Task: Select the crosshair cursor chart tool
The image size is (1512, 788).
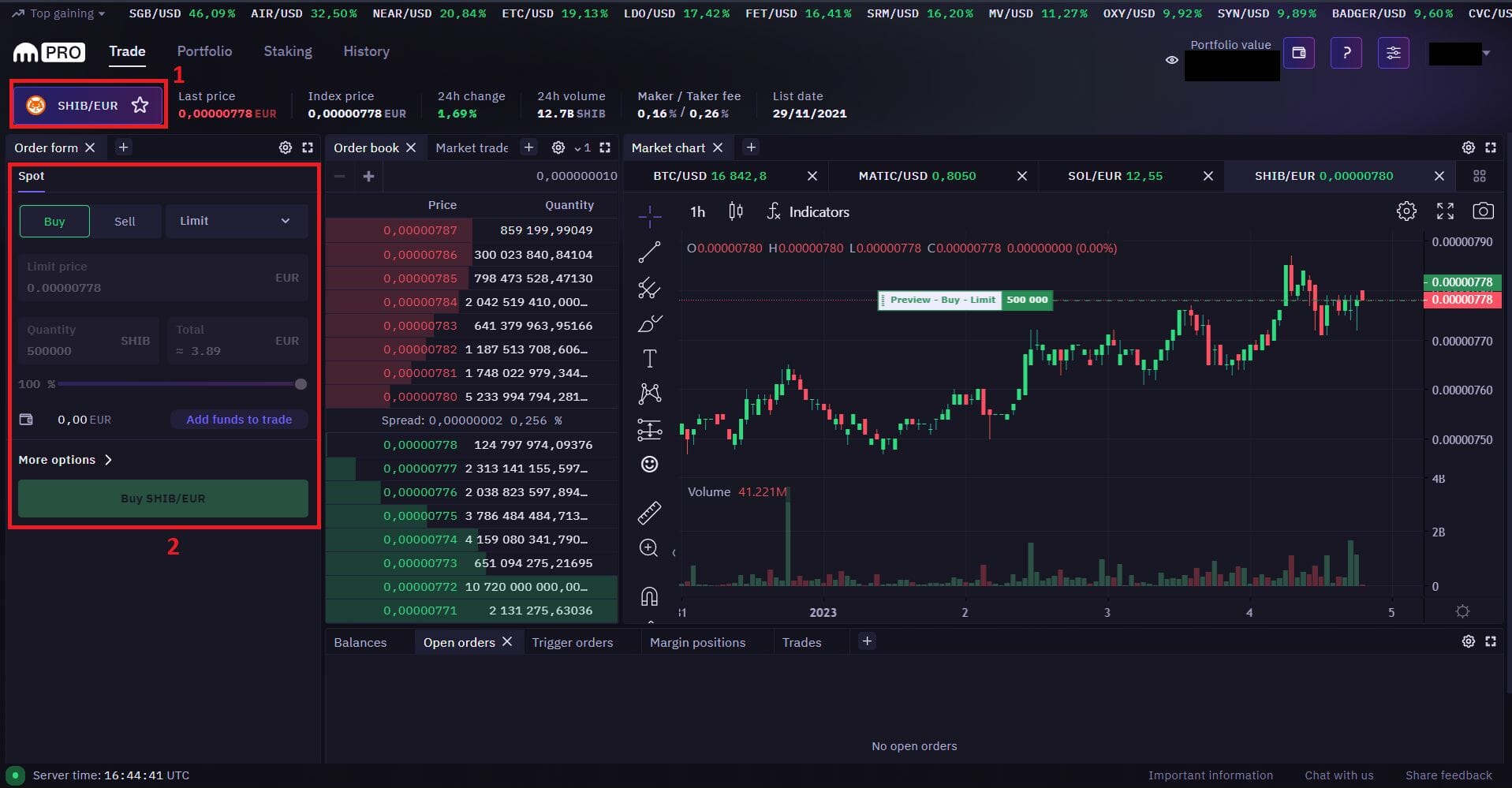Action: pyautogui.click(x=649, y=215)
